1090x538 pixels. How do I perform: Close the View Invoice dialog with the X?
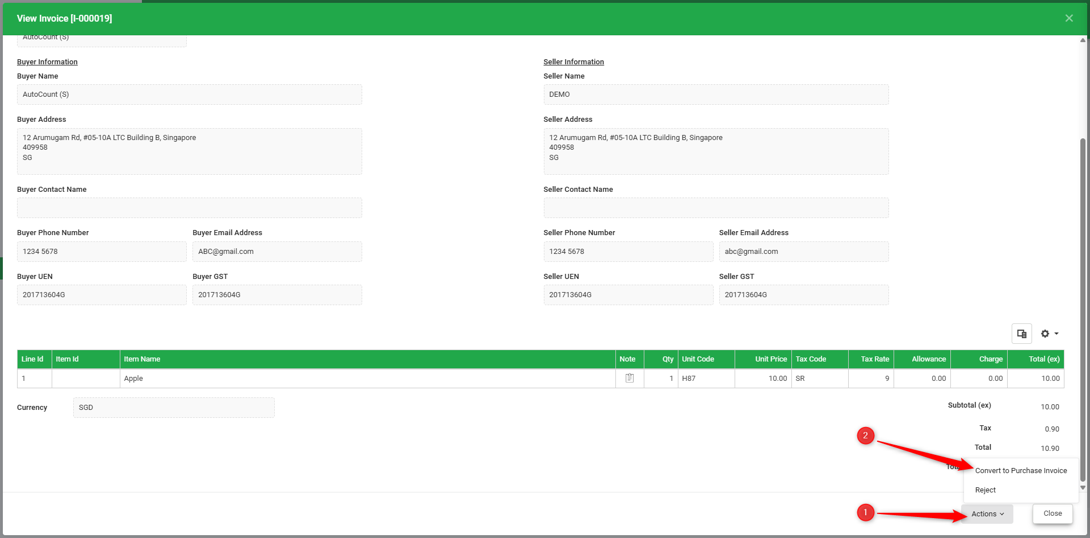[x=1069, y=18]
